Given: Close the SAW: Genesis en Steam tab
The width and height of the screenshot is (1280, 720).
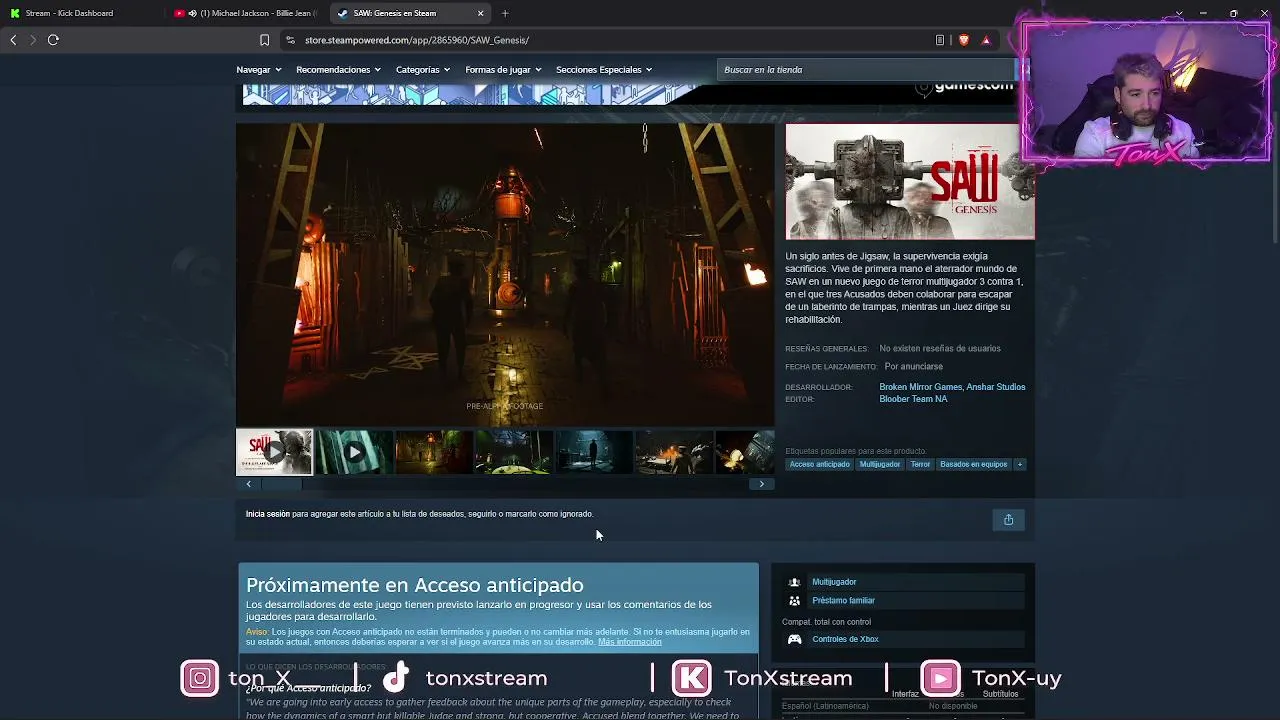Looking at the screenshot, I should click(x=480, y=13).
